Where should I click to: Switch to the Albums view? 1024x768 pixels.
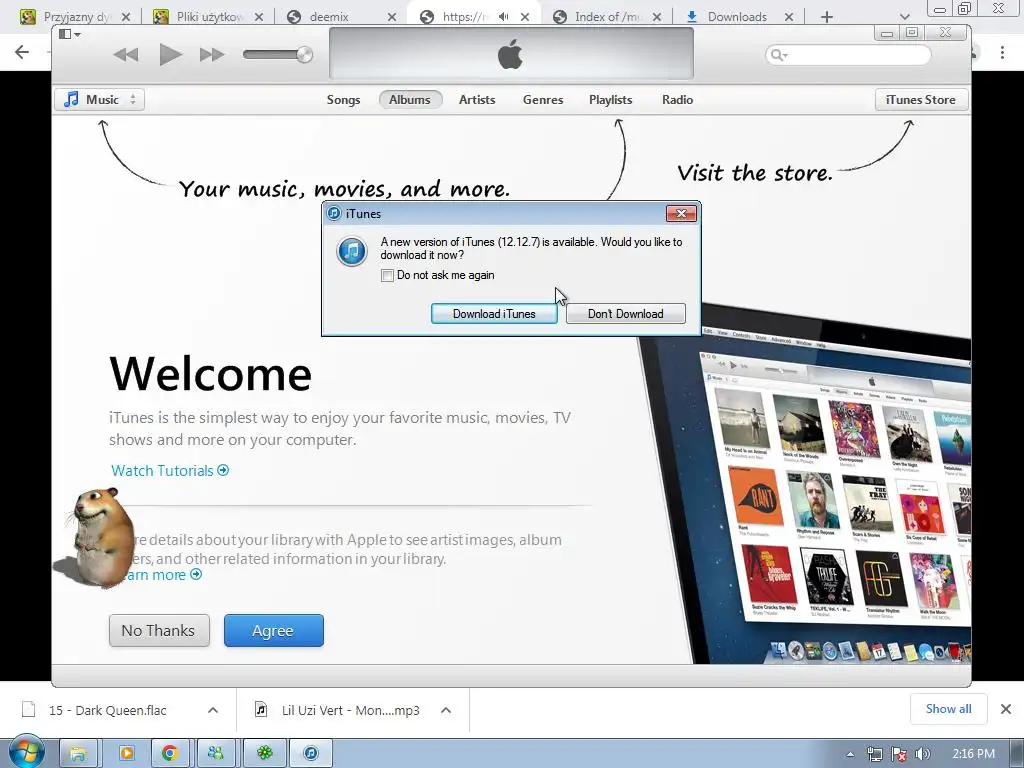(x=410, y=100)
